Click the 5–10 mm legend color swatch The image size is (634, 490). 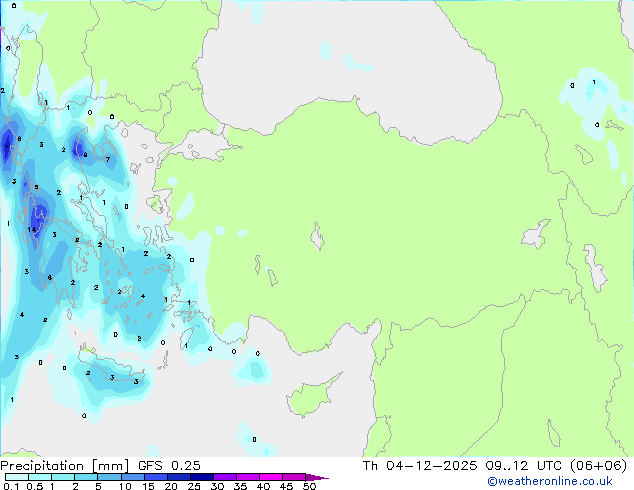[110, 477]
